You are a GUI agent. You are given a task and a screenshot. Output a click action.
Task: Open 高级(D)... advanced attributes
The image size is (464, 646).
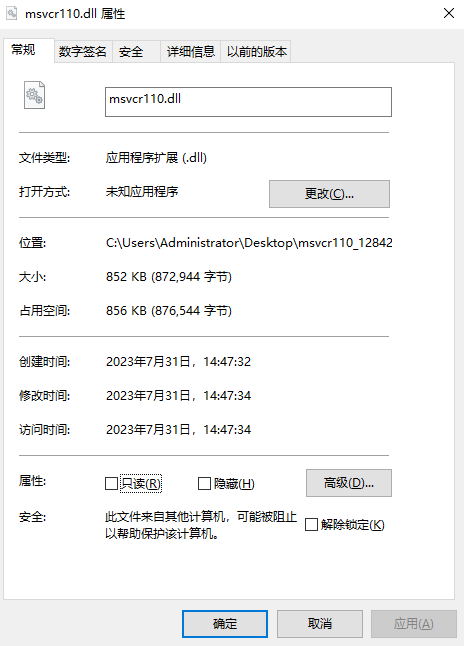click(349, 483)
